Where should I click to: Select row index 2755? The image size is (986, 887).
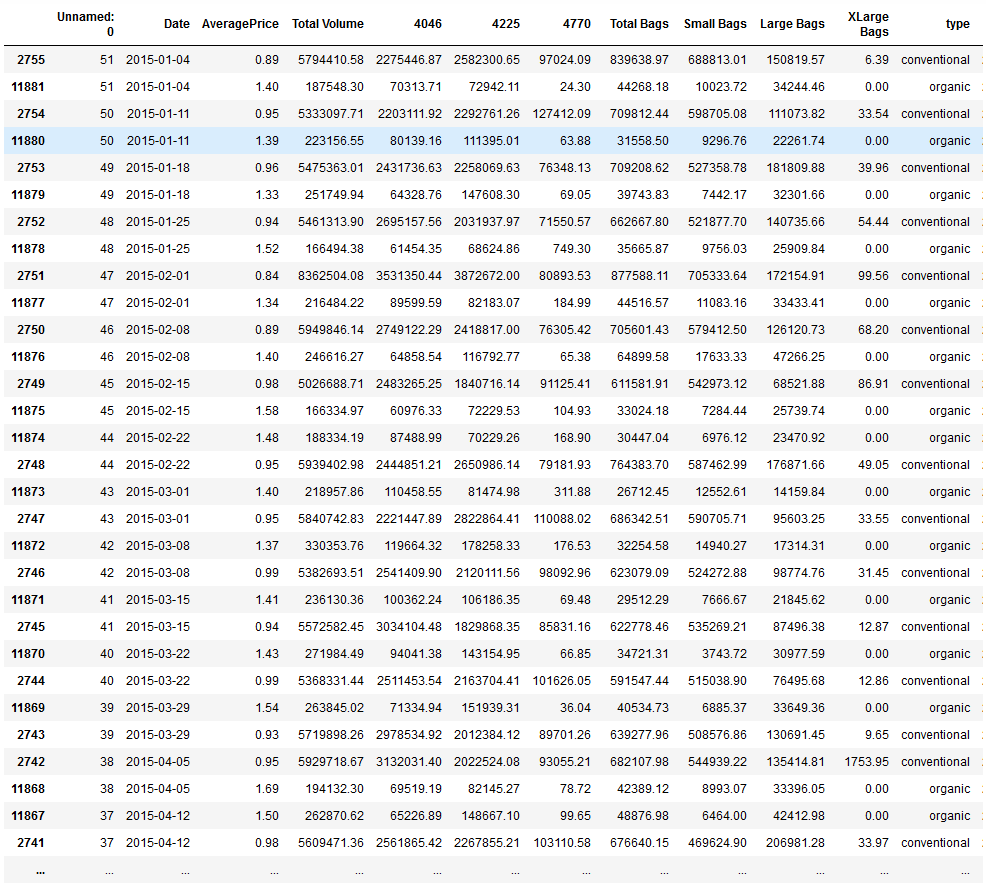pyautogui.click(x=31, y=60)
